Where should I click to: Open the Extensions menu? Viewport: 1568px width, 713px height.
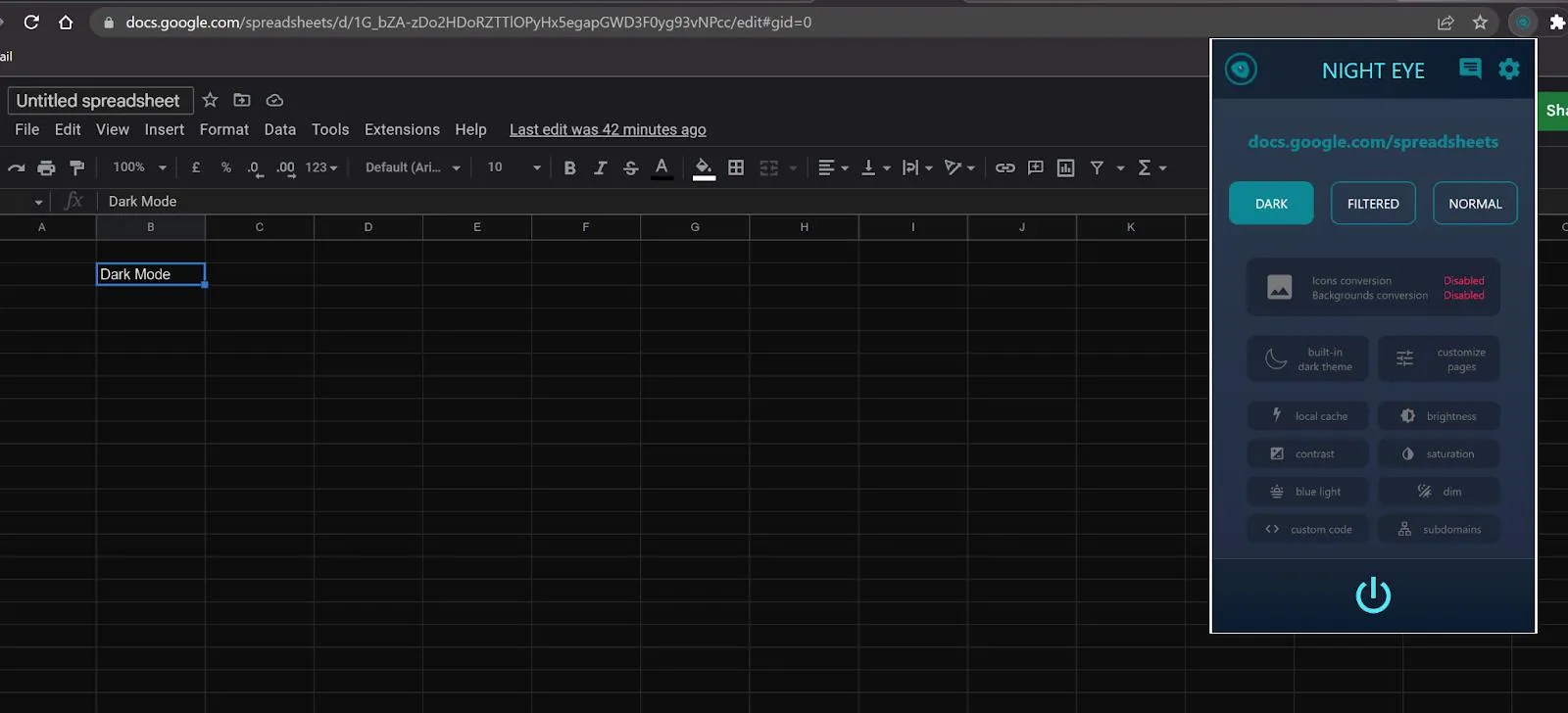[x=402, y=129]
